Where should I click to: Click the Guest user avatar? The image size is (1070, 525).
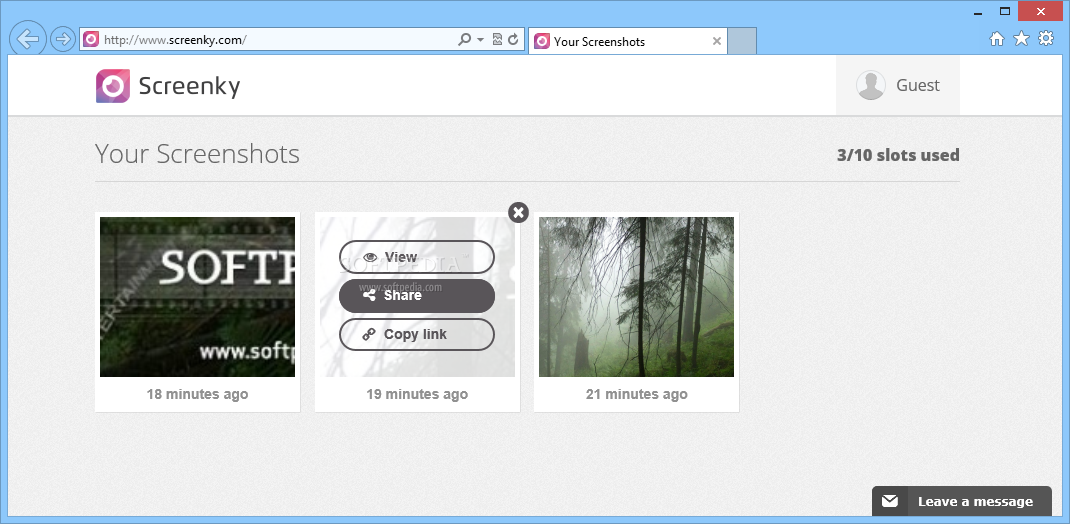tap(871, 85)
